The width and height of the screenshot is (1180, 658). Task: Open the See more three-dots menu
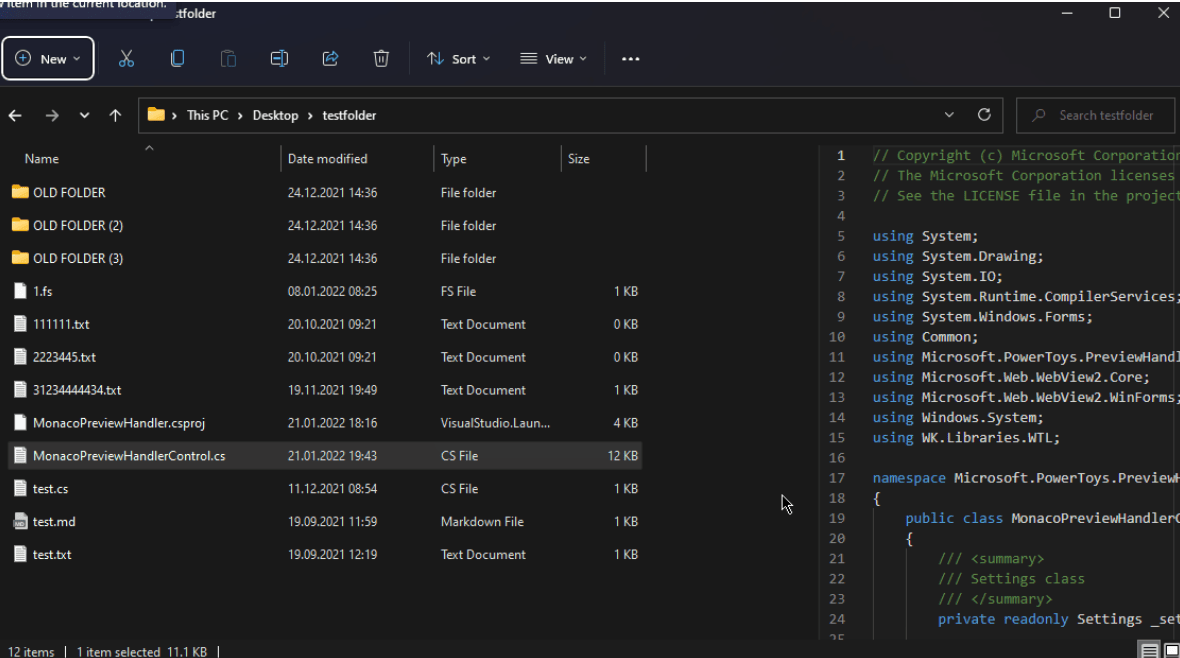pos(631,59)
